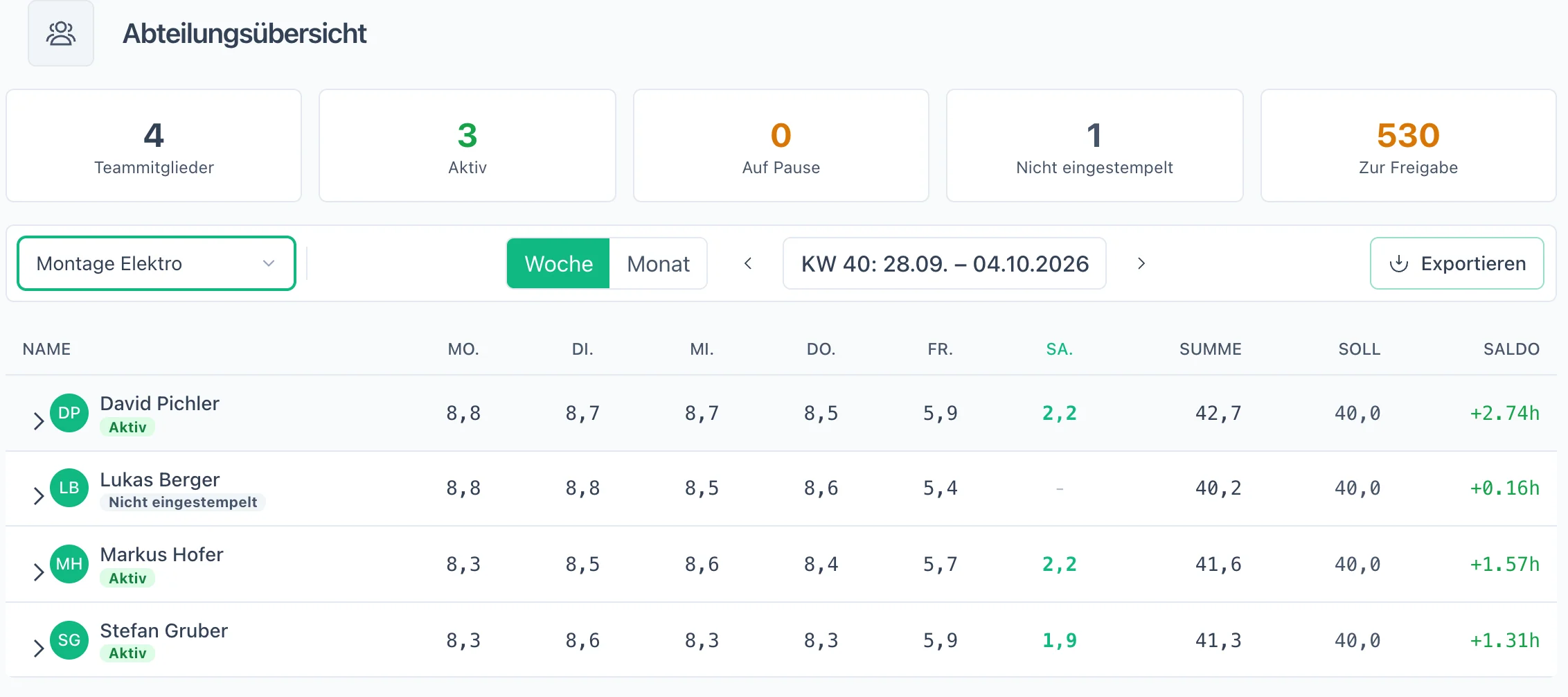Select the Nicht eingestempelt stat card

1094,145
